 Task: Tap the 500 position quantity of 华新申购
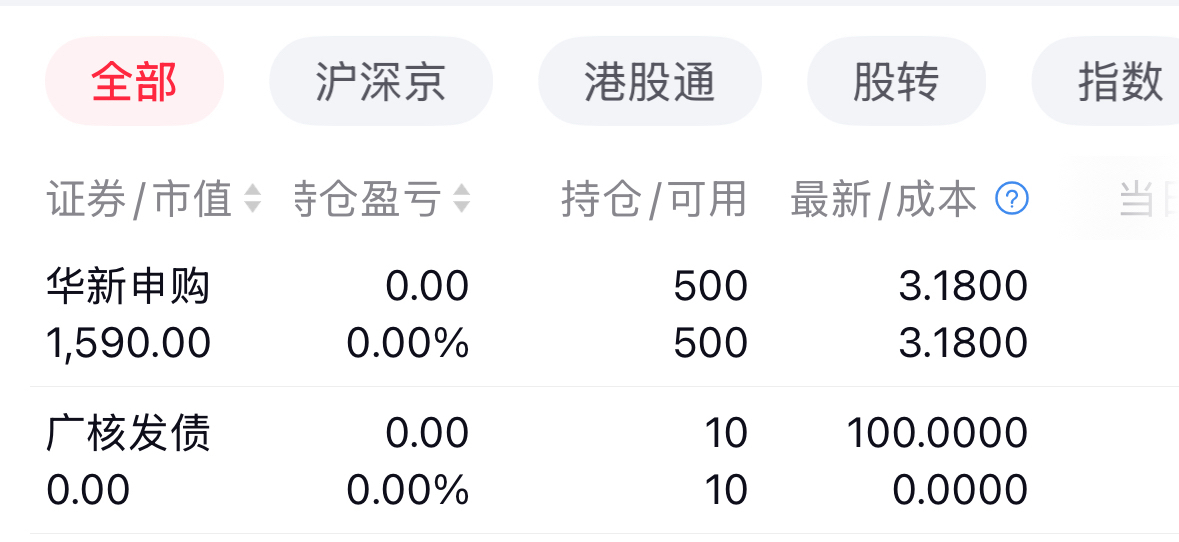tap(711, 286)
